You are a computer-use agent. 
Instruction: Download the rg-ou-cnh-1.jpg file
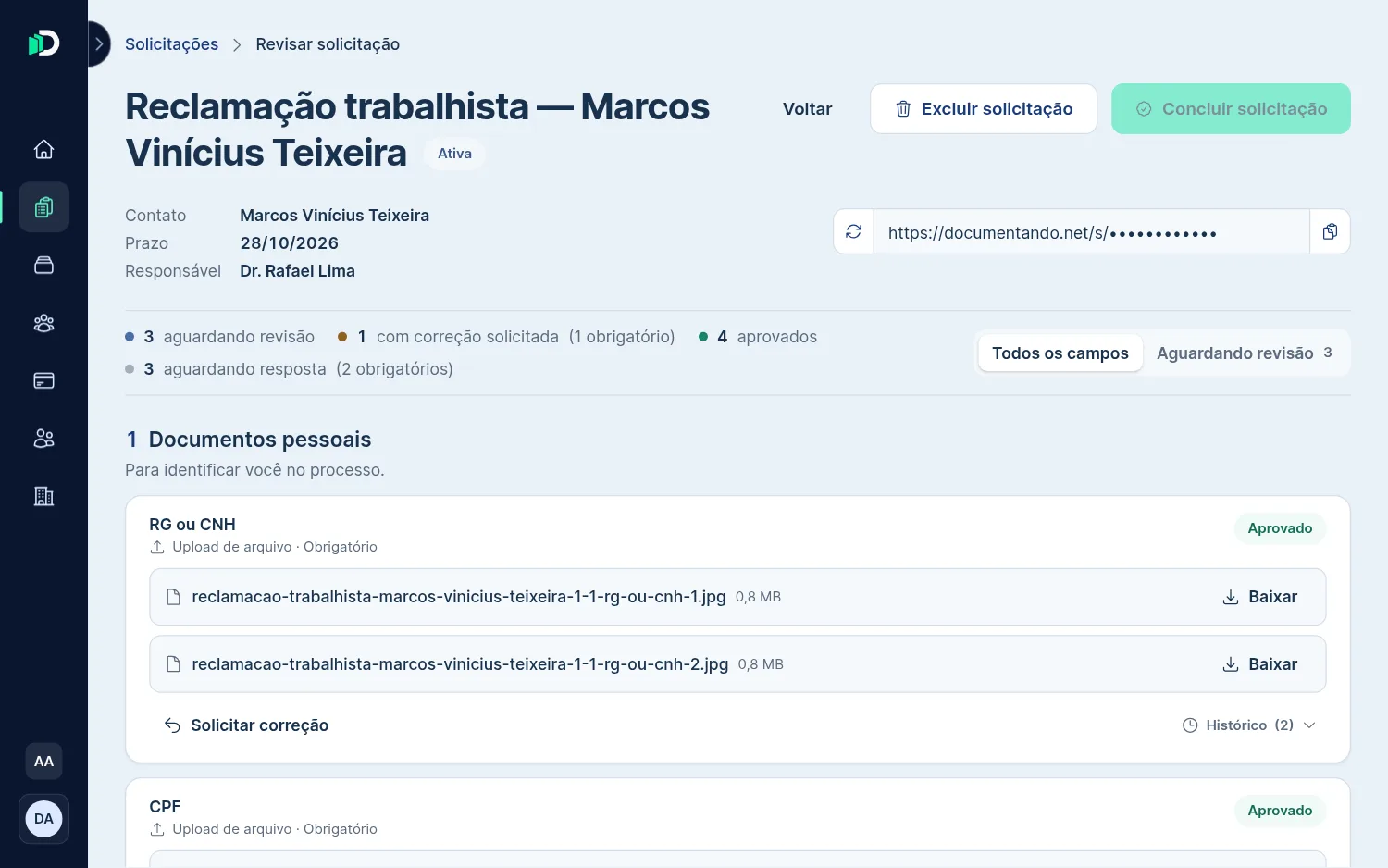pos(1259,597)
